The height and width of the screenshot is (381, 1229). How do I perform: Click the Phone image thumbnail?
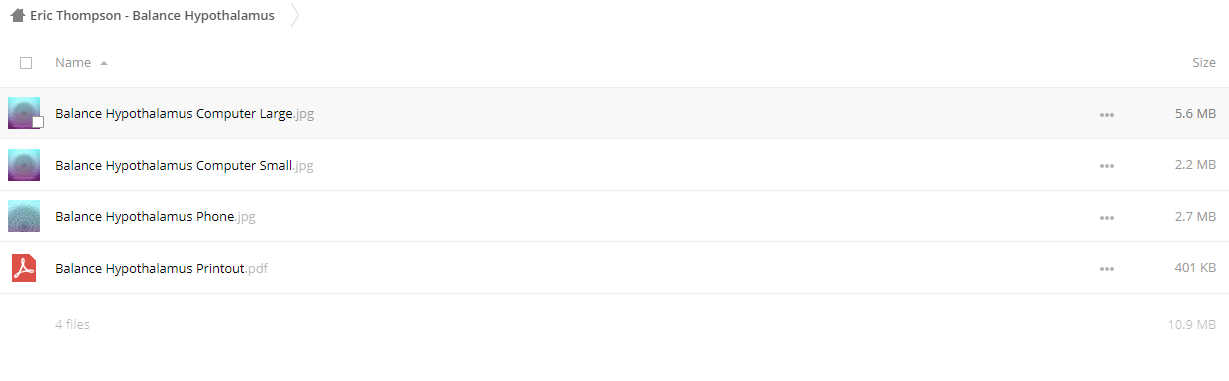(24, 216)
